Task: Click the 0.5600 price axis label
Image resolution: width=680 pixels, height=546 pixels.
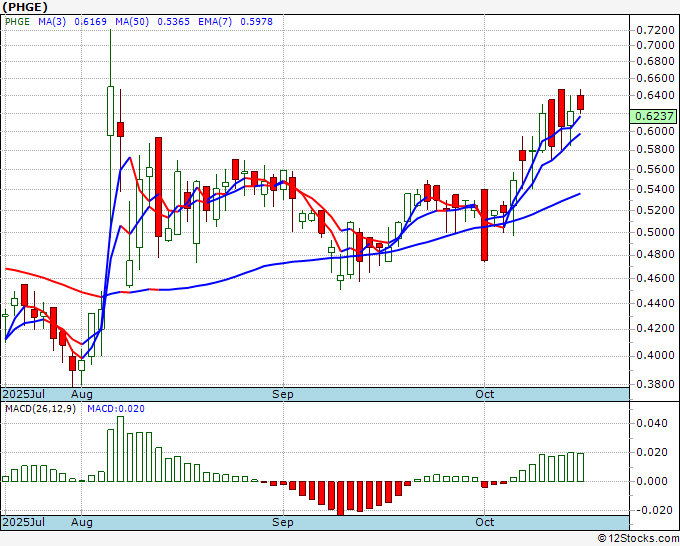Action: coord(655,170)
